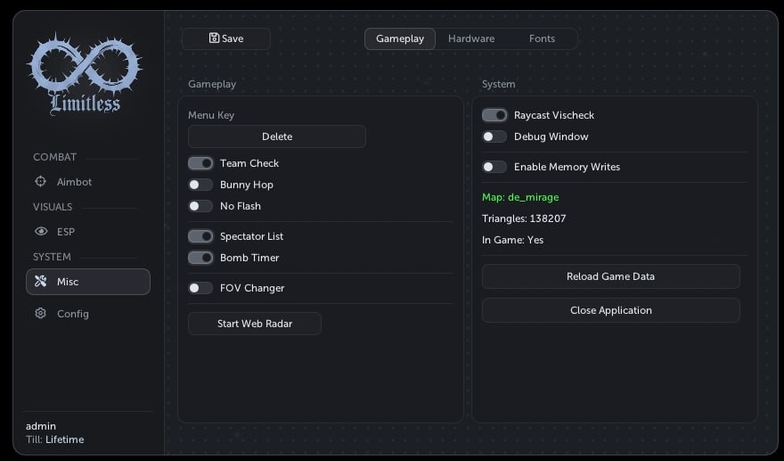784x461 pixels.
Task: Select the Misc wrench-and-screwdriver icon
Action: tap(40, 281)
